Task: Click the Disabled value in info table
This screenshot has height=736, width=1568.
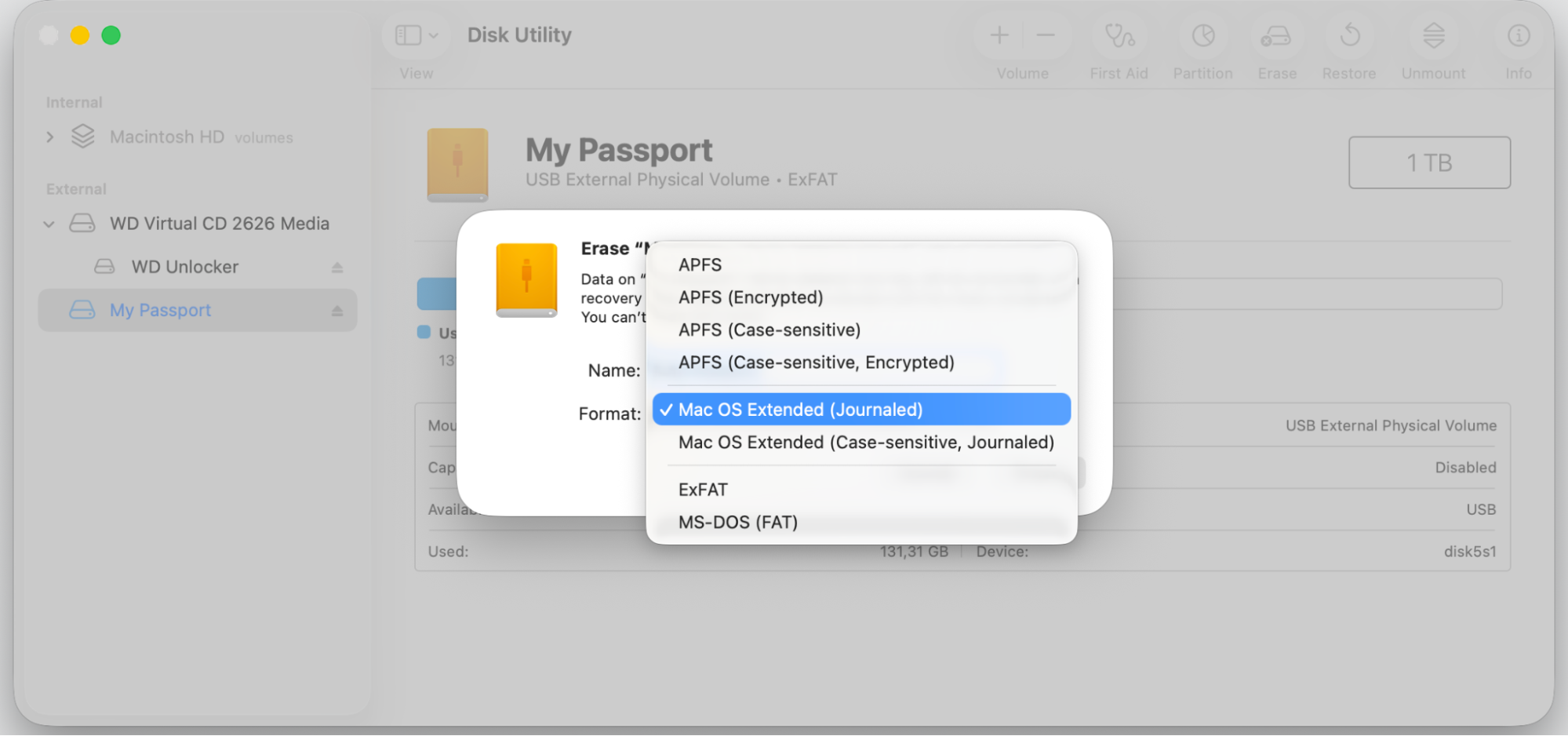Action: pyautogui.click(x=1465, y=468)
